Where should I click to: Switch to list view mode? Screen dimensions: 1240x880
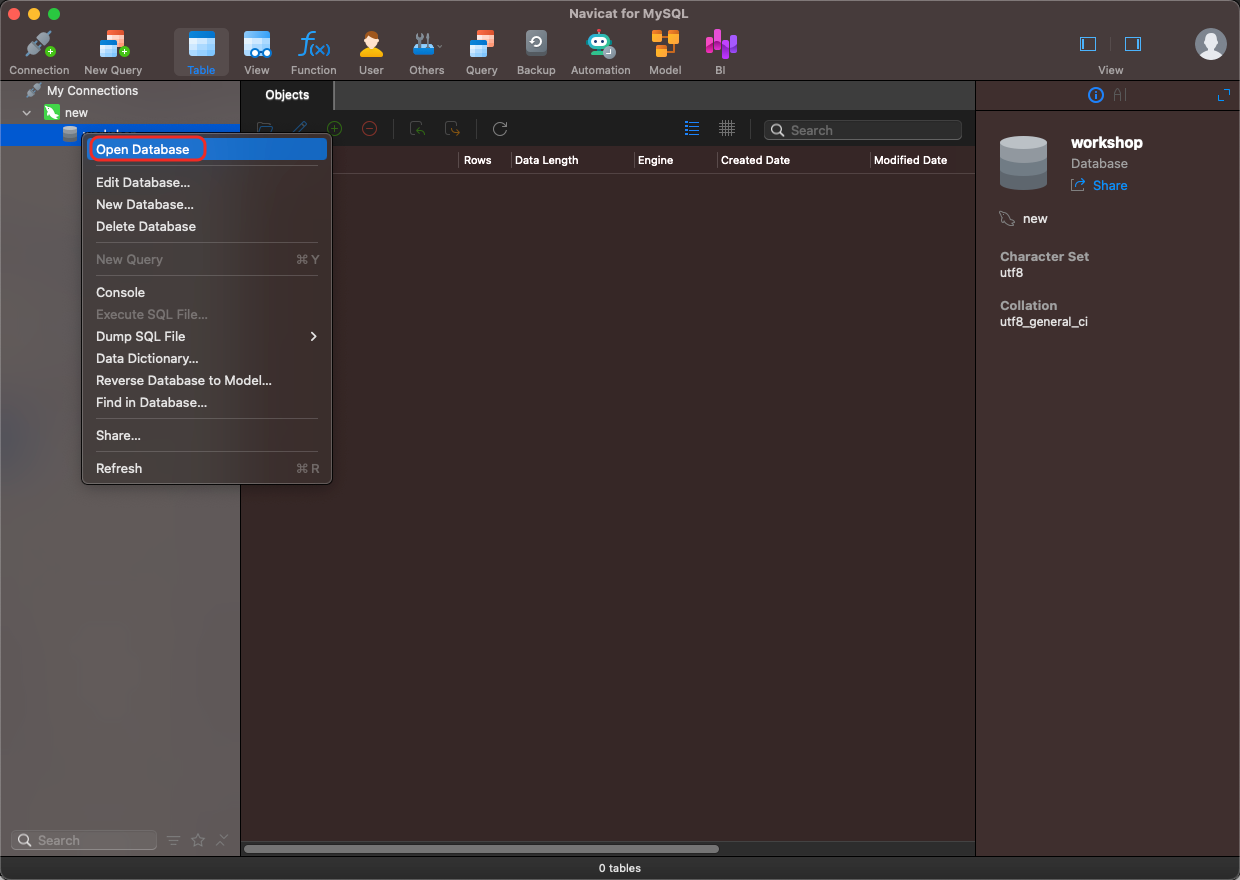[x=692, y=129]
